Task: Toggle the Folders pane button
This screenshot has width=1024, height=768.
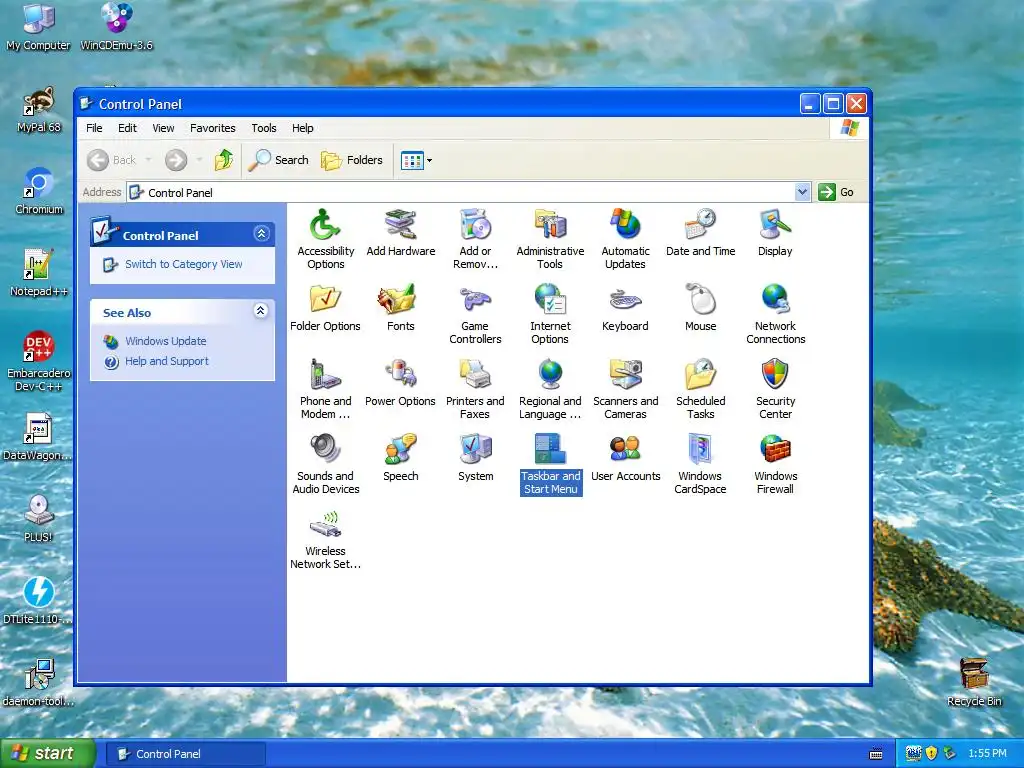Action: point(352,160)
